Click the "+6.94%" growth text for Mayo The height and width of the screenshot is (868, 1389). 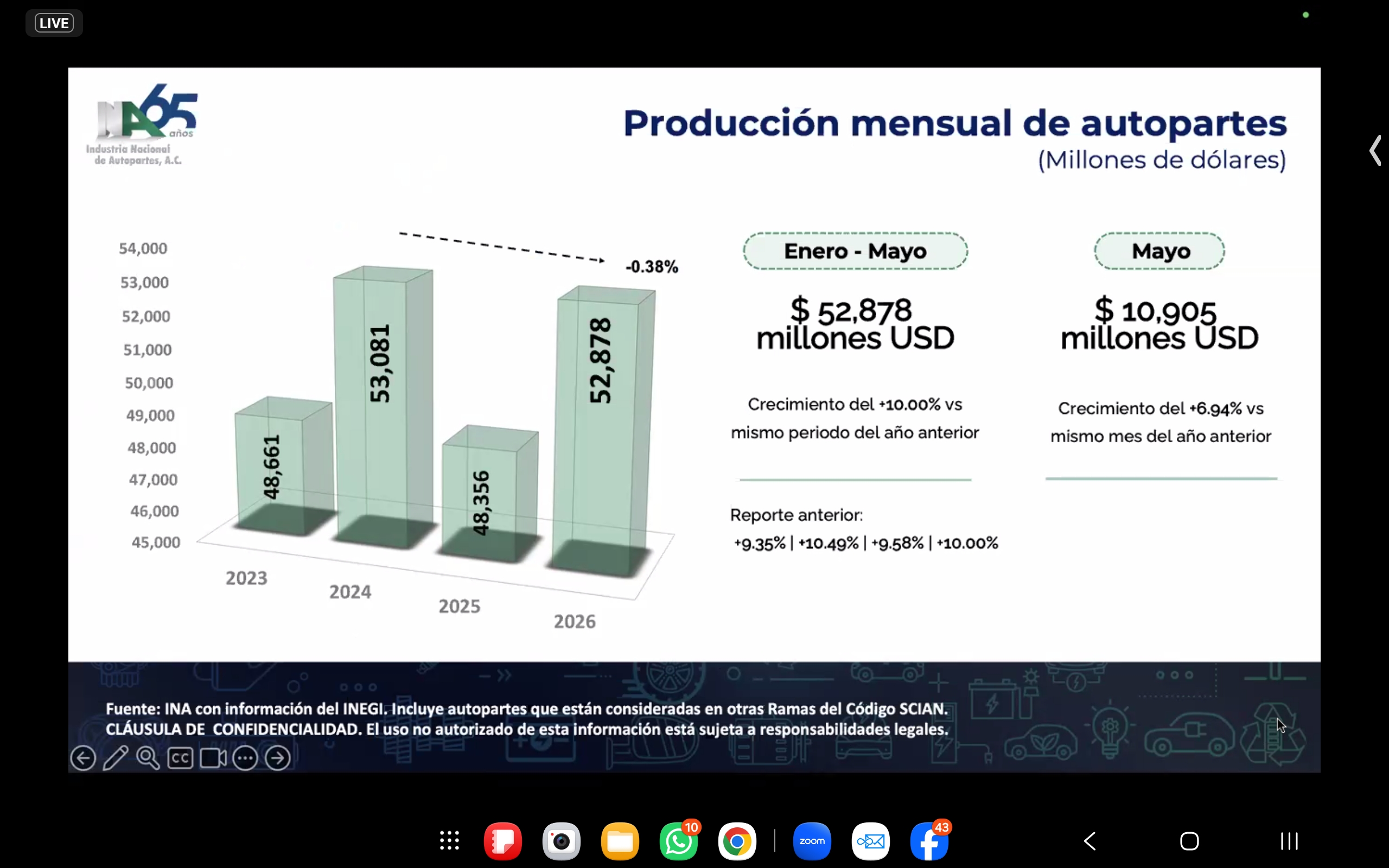pos(1216,409)
